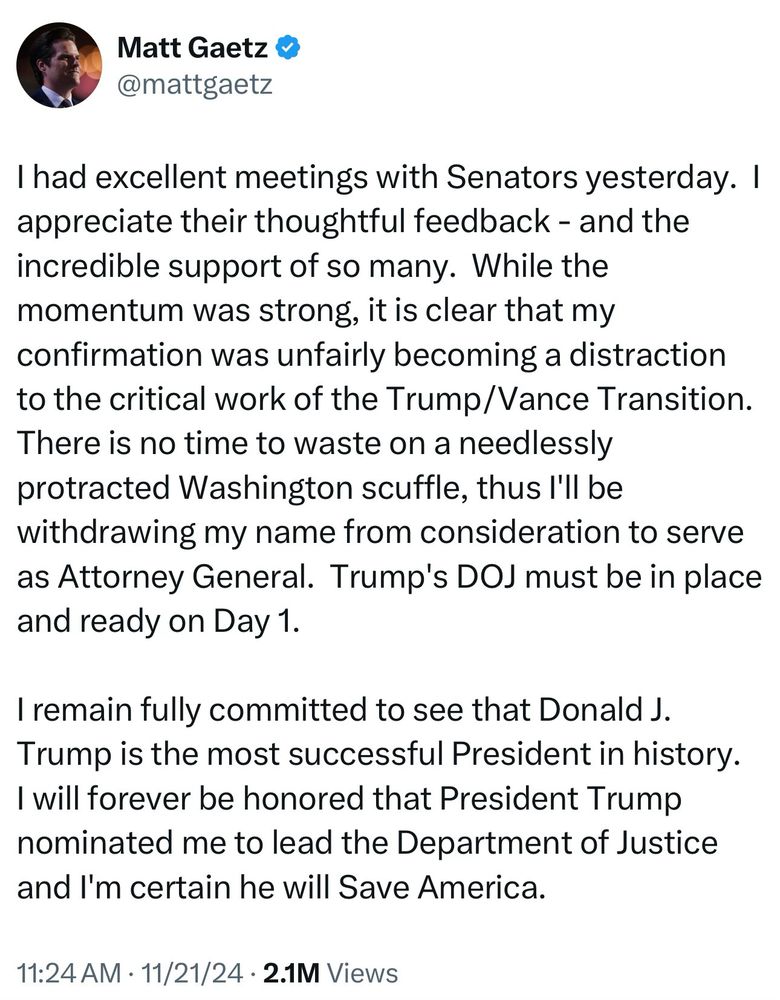Click the closing words "Save America"
The image size is (780, 1000).
coord(440,887)
